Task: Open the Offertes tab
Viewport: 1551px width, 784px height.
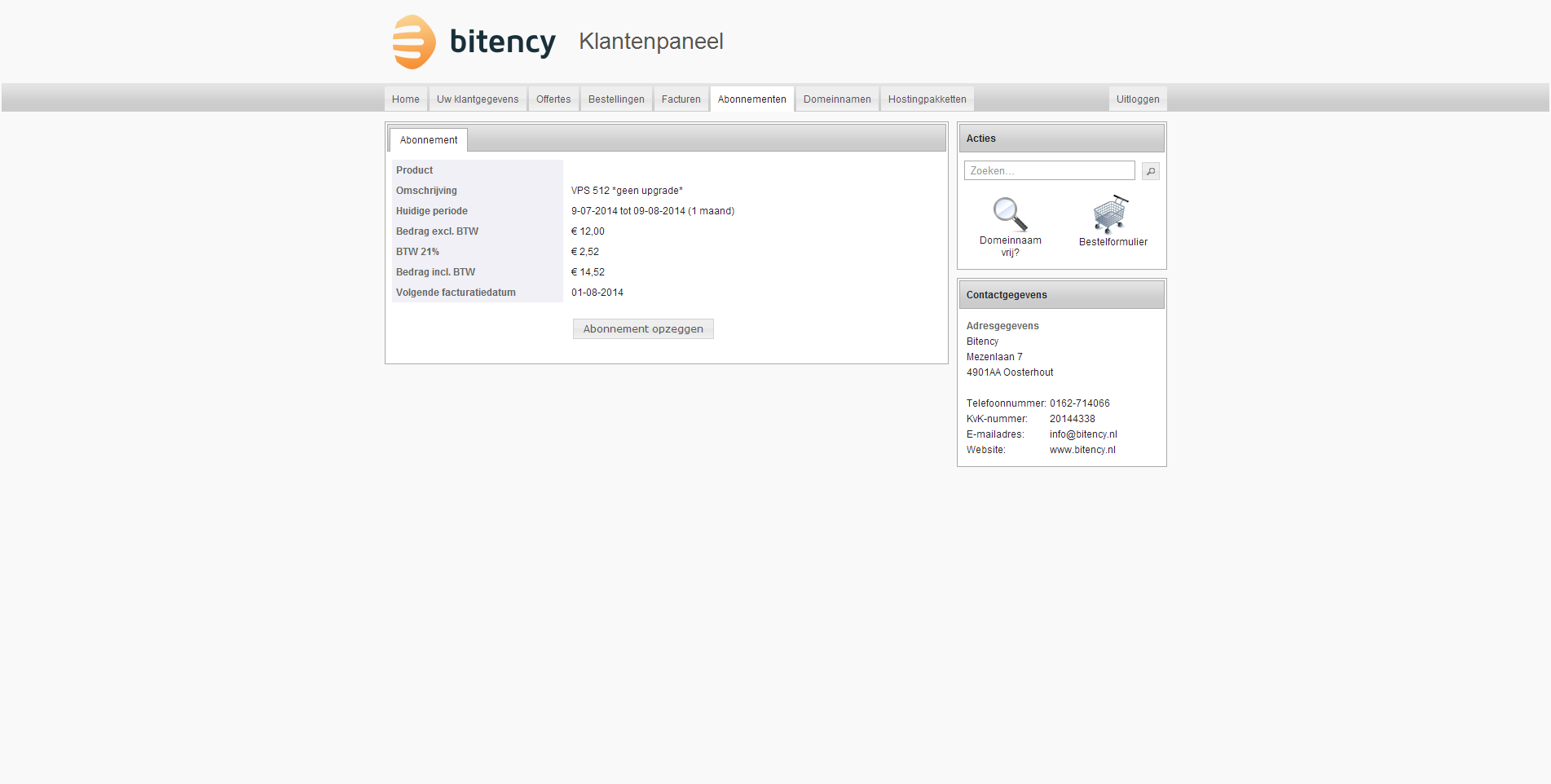Action: tap(553, 99)
